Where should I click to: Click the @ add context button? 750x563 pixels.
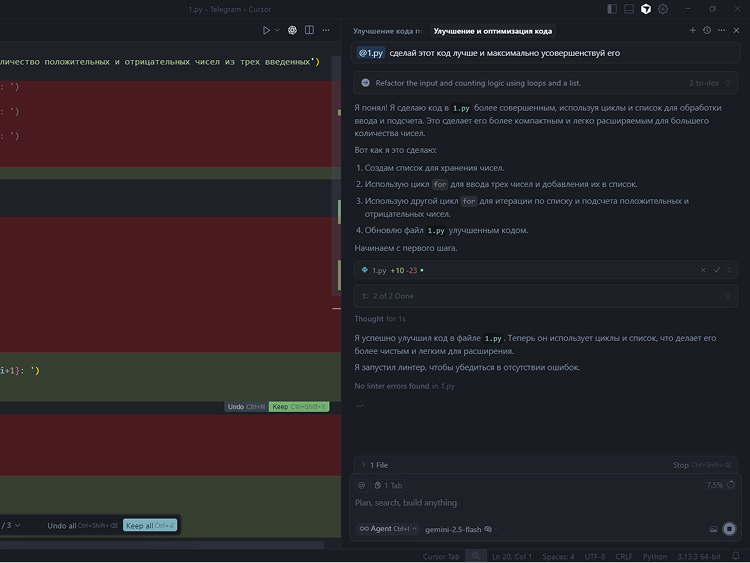tap(362, 486)
